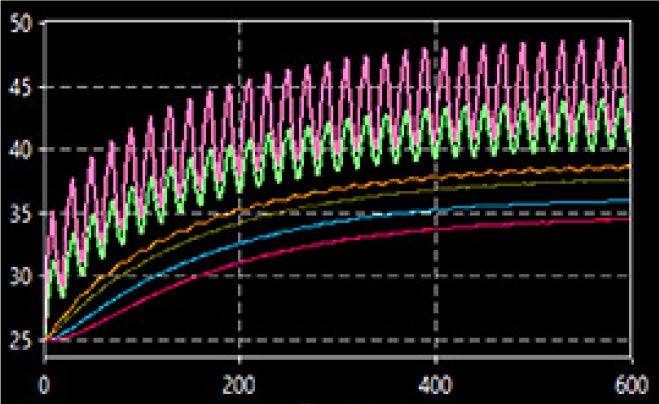Image resolution: width=659 pixels, height=404 pixels.
Task: Click the y-axis label 35
Action: [x=20, y=214]
